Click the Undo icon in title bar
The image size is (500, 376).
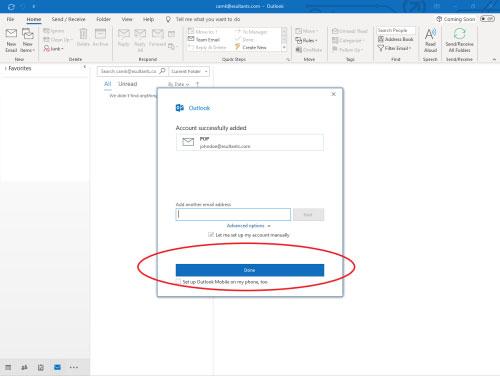pos(23,6)
